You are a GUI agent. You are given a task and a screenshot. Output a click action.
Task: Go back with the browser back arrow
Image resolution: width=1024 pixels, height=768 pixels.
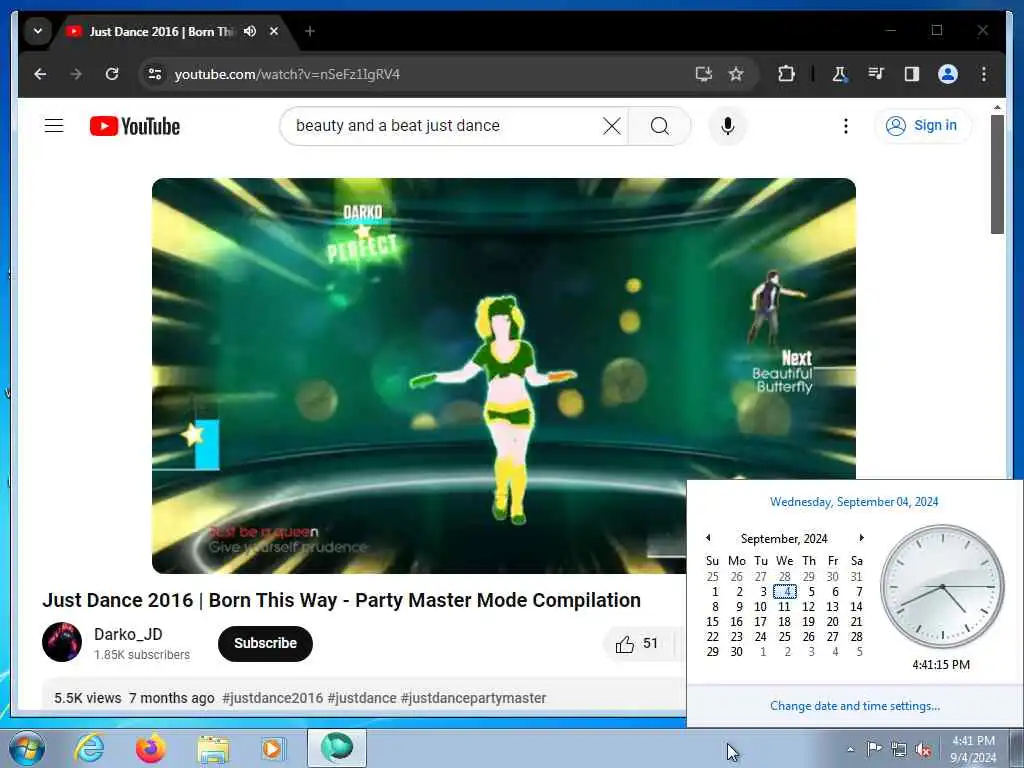click(x=40, y=74)
